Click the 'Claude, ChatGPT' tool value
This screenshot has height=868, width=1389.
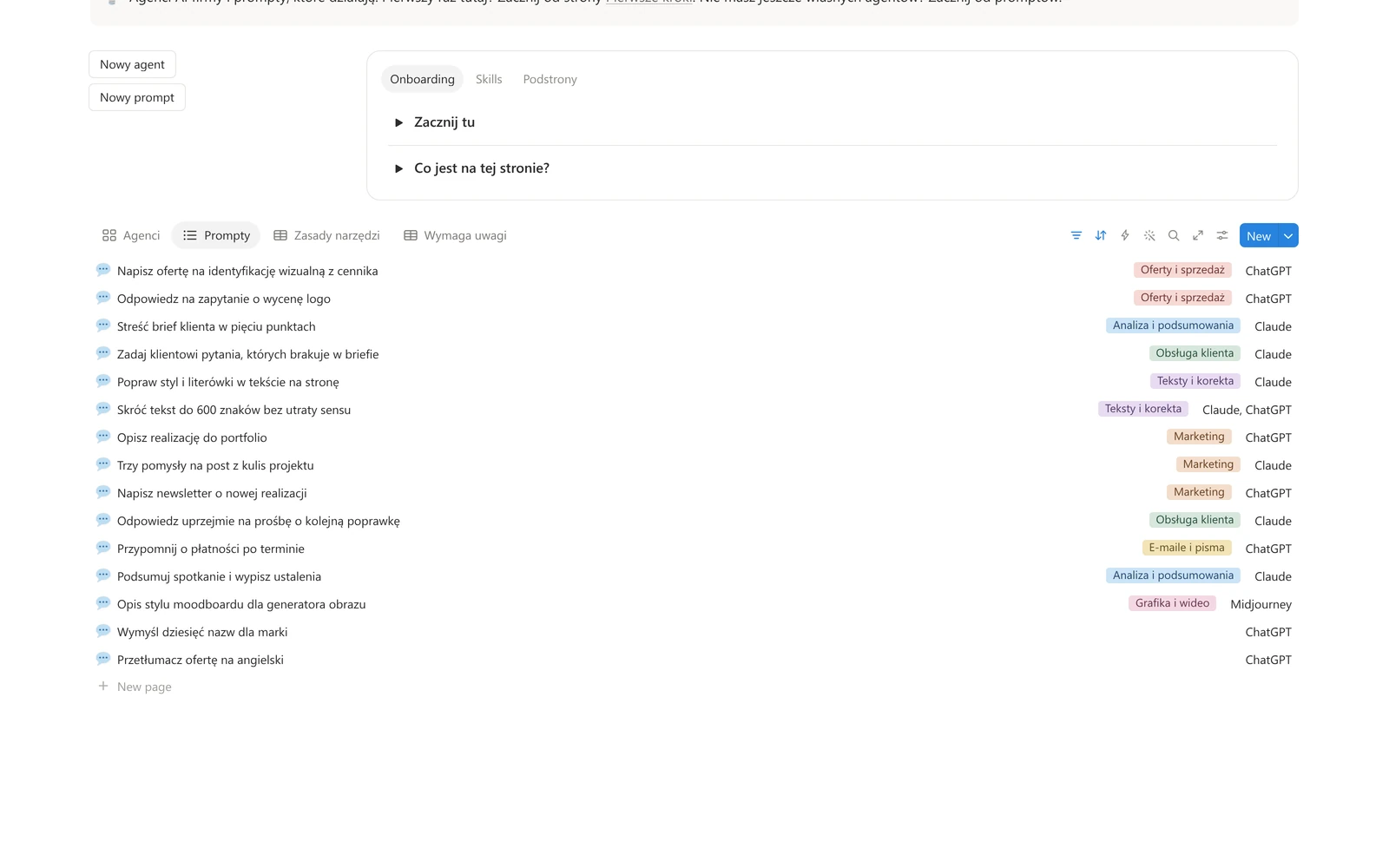1247,410
